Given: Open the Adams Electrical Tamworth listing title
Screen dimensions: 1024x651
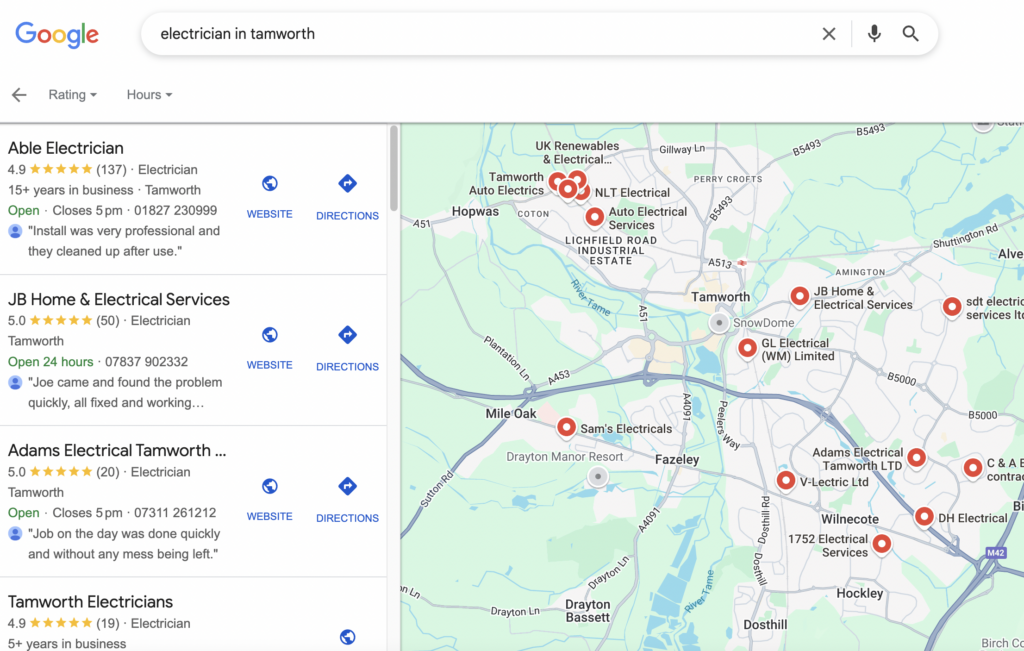Looking at the screenshot, I should (x=118, y=451).
